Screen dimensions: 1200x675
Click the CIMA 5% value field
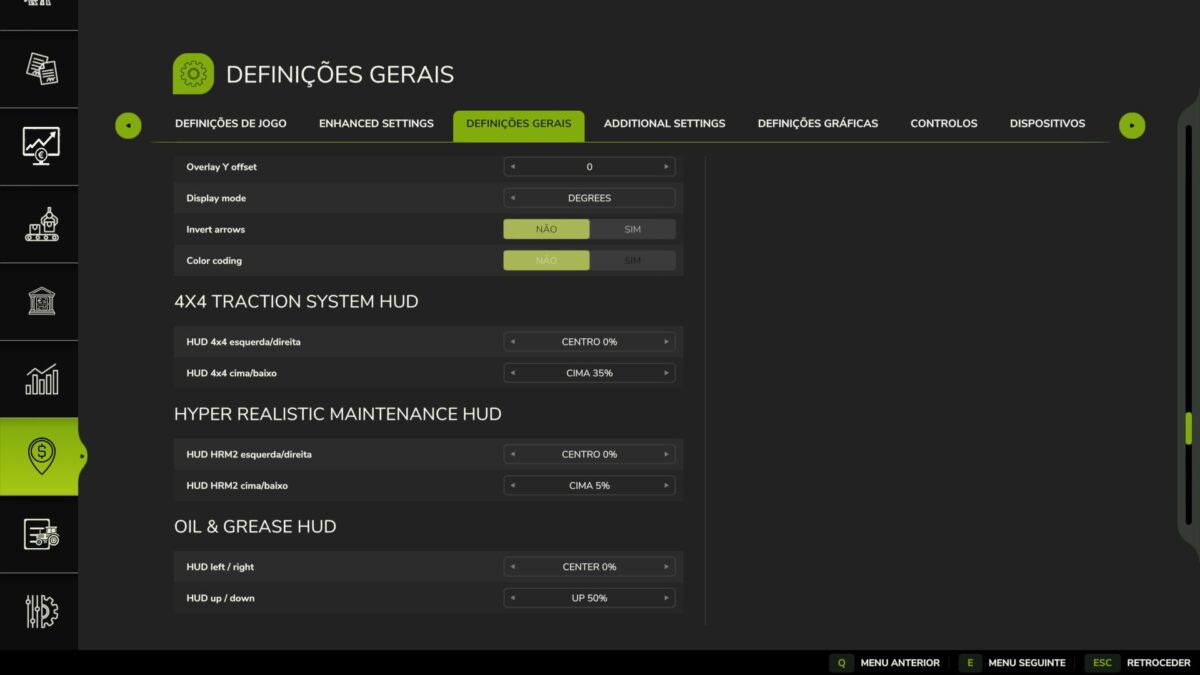[589, 485]
